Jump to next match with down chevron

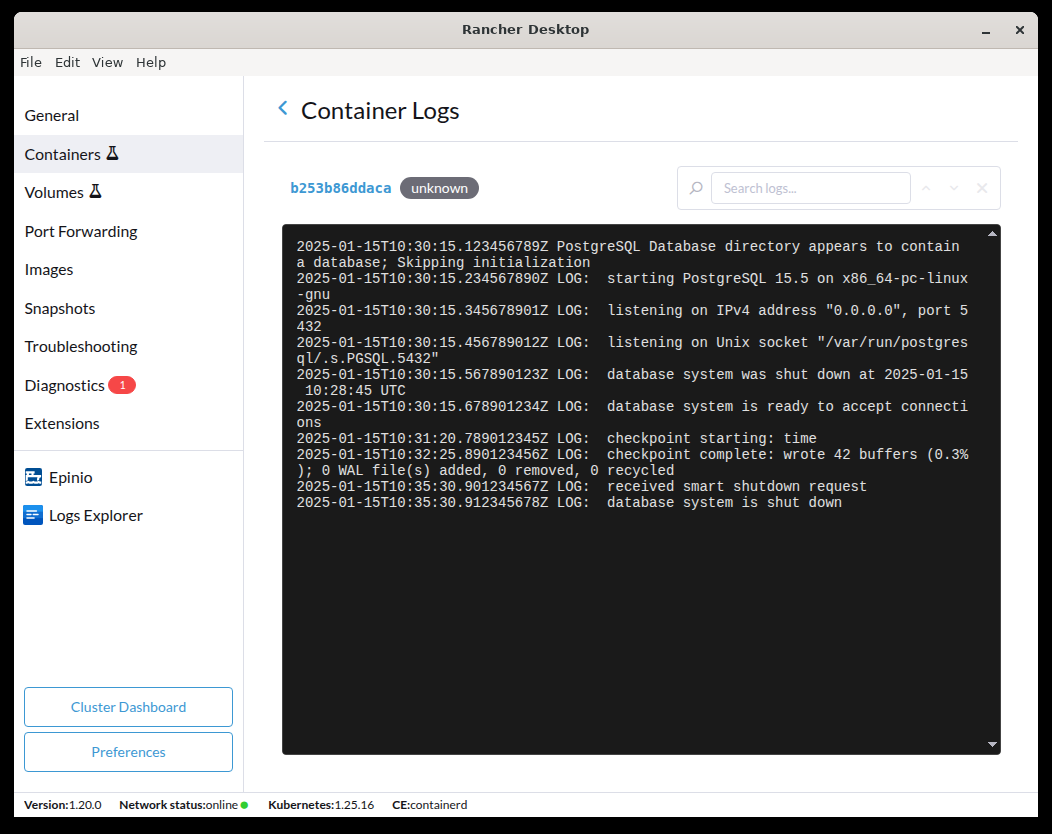click(x=953, y=188)
